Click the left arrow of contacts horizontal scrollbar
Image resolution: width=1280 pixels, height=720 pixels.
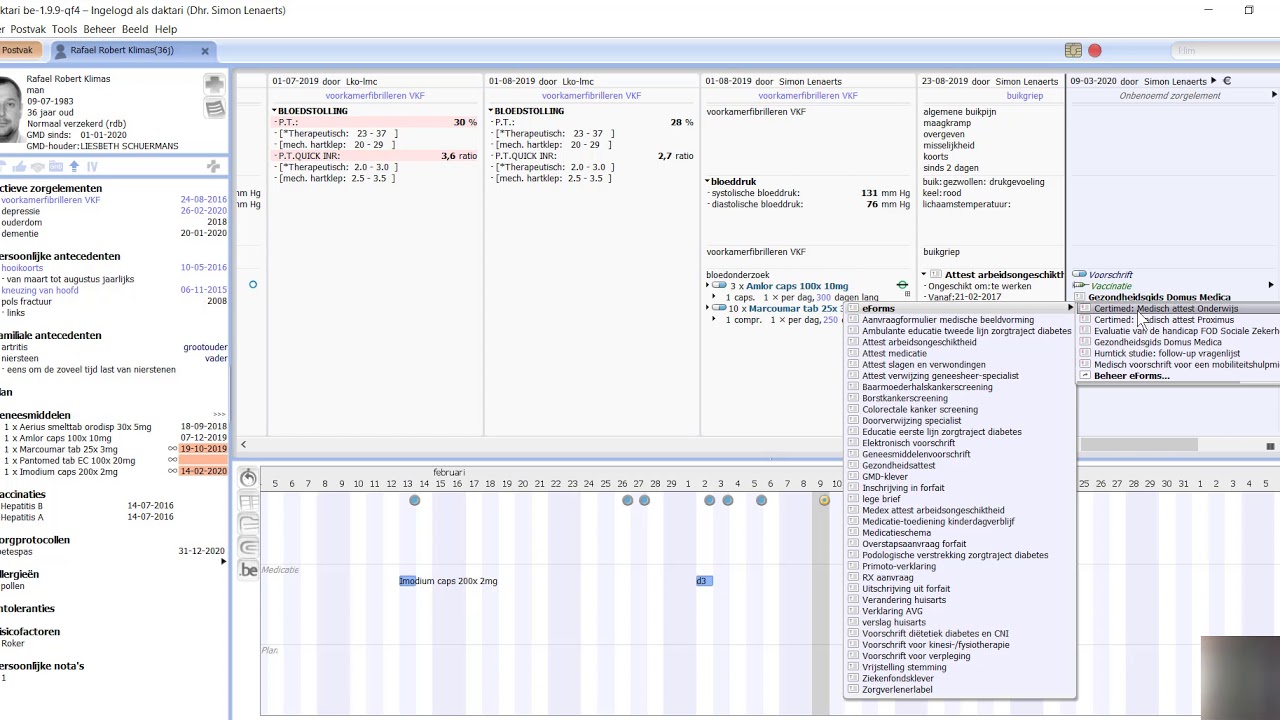(243, 445)
